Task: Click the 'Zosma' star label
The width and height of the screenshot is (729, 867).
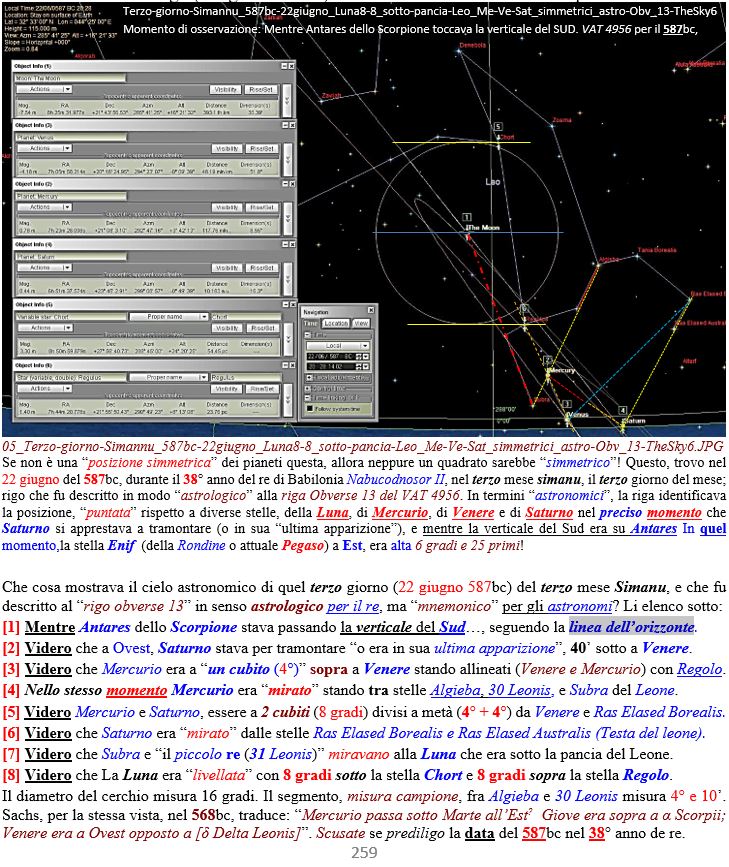Action: [x=562, y=120]
